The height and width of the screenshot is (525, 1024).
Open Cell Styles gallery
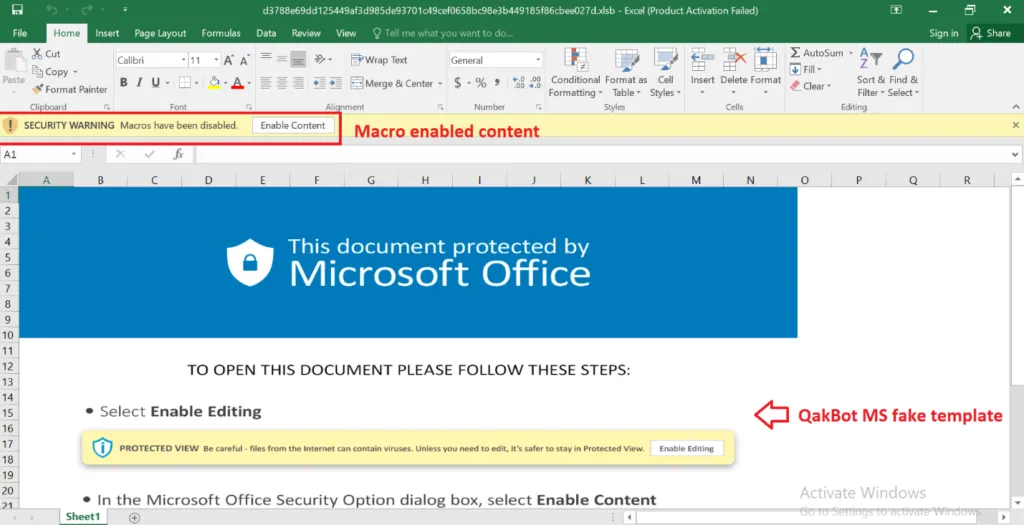tap(665, 72)
